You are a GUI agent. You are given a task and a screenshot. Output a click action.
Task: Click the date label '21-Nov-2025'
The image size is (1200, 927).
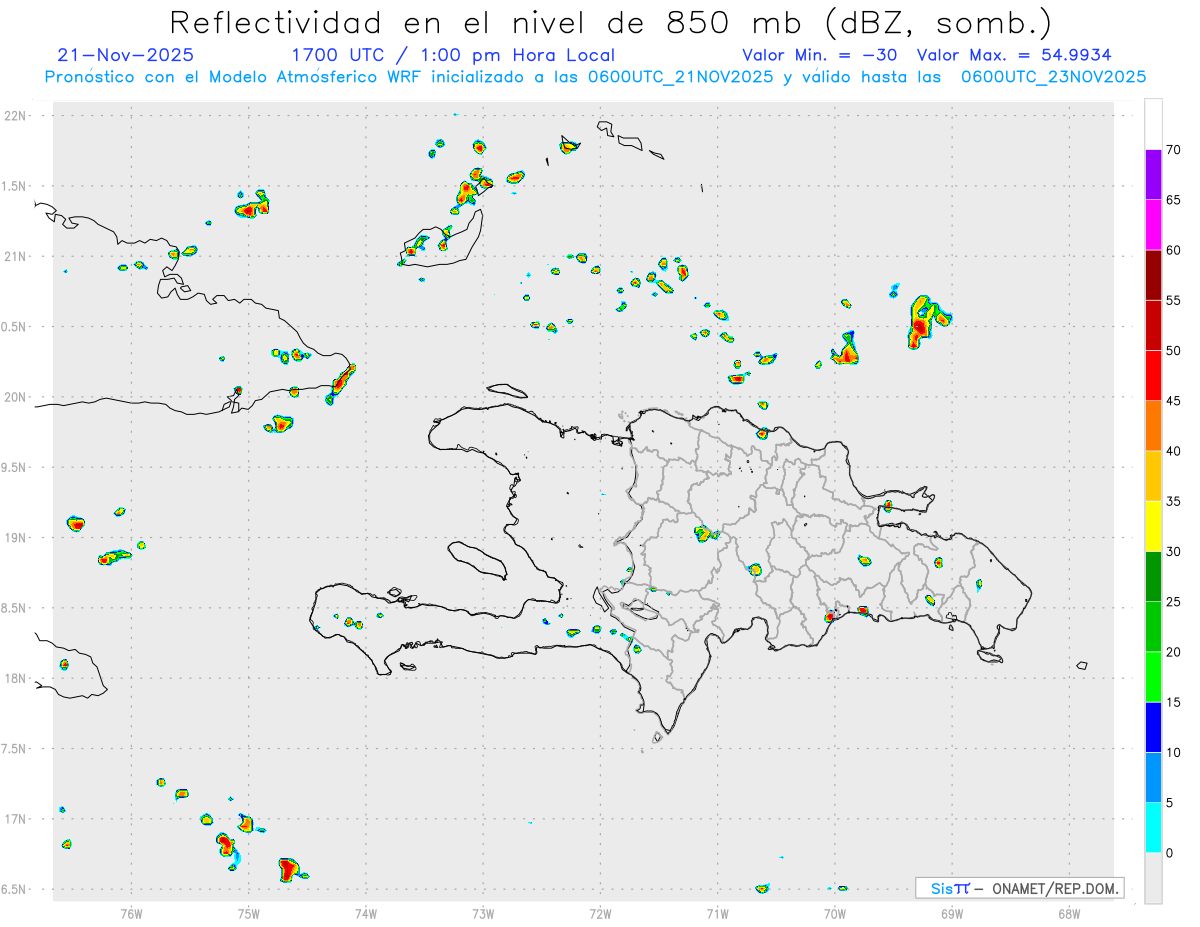[x=126, y=55]
